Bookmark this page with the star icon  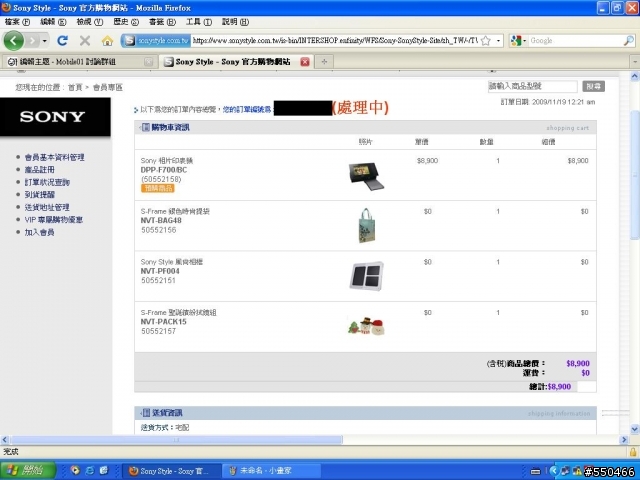point(486,40)
